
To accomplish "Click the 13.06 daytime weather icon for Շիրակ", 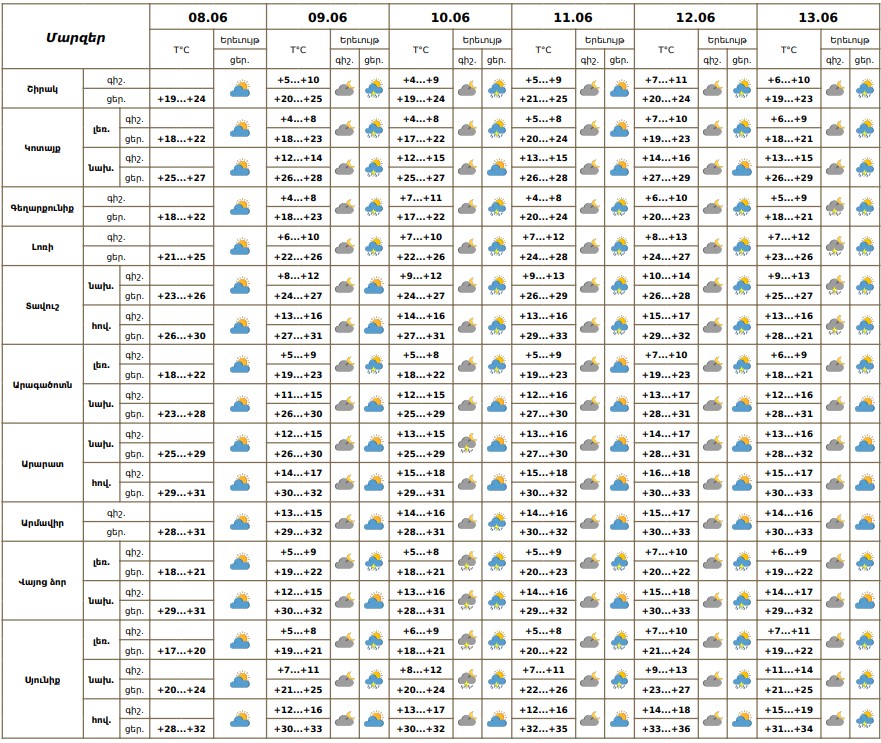I will coord(864,89).
